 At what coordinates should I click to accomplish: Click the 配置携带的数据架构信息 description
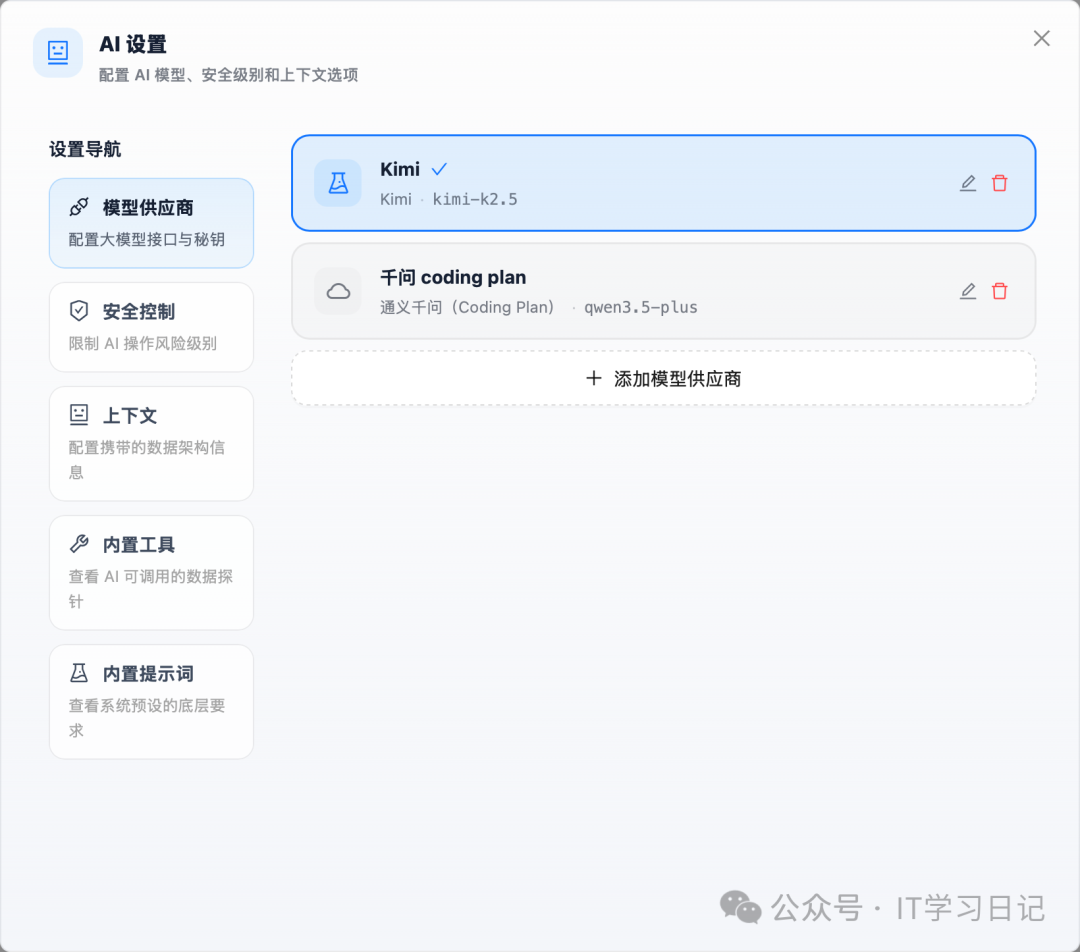pos(147,459)
